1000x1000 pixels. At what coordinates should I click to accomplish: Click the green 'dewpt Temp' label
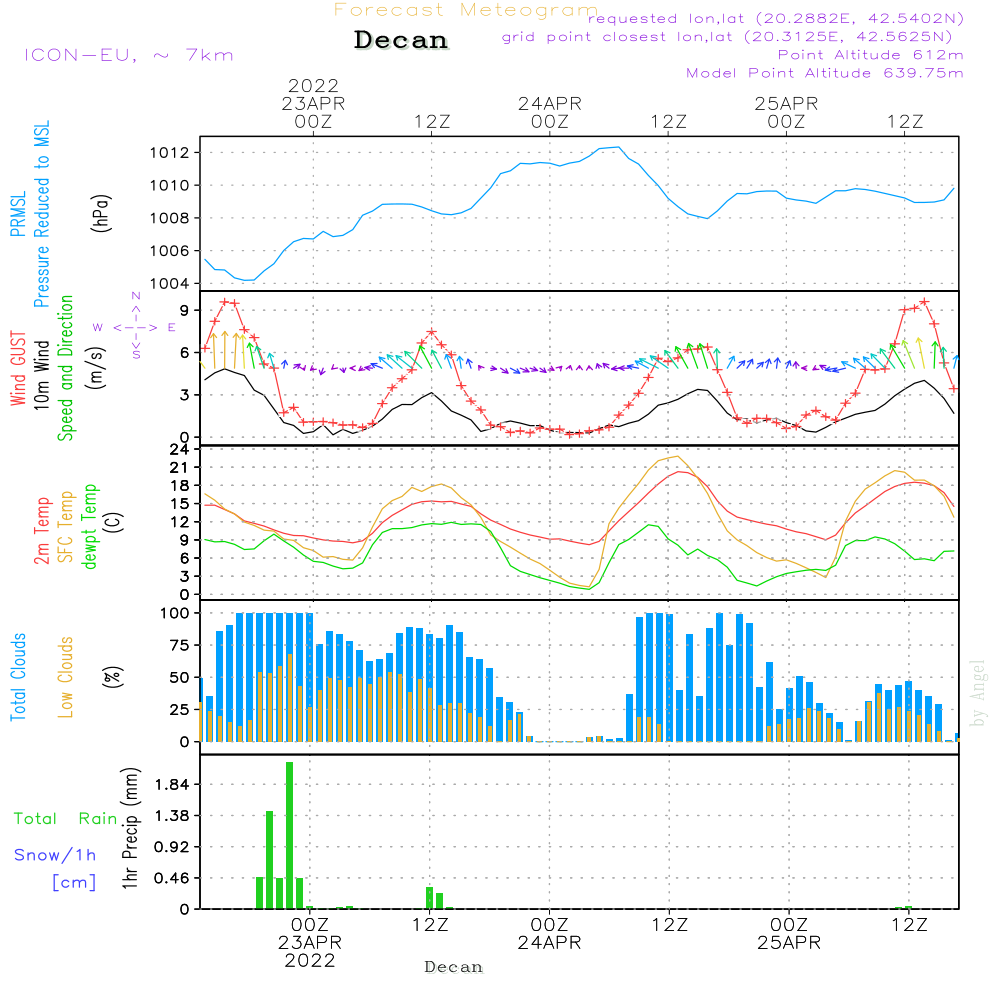[90, 527]
